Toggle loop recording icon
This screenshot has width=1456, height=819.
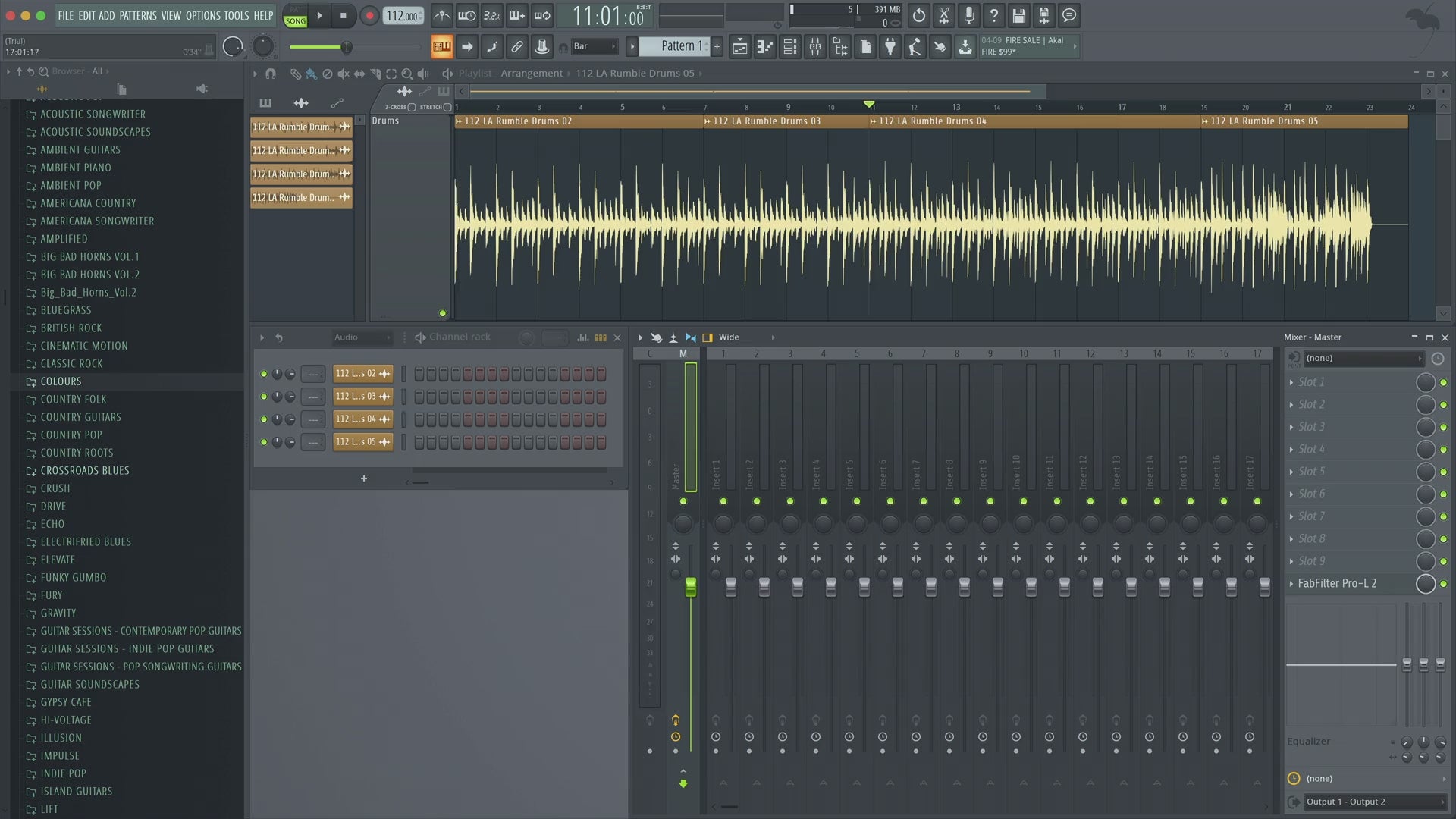point(542,15)
